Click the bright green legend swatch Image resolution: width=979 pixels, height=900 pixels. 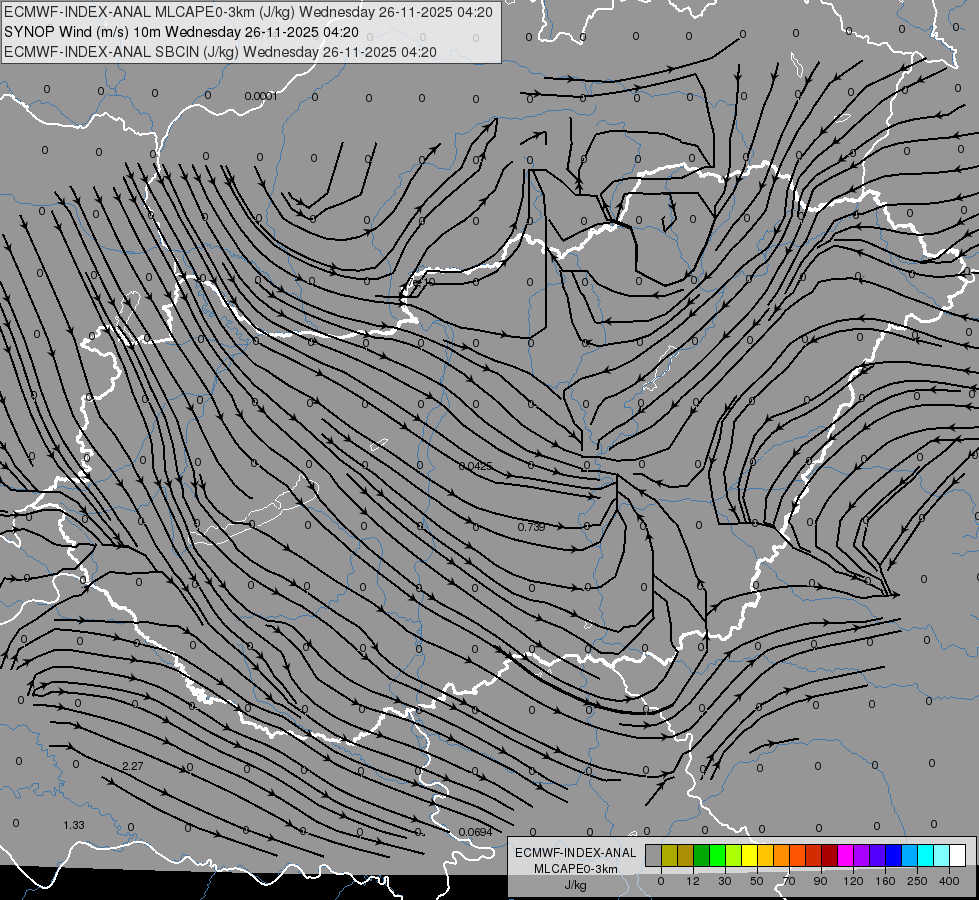pos(718,855)
